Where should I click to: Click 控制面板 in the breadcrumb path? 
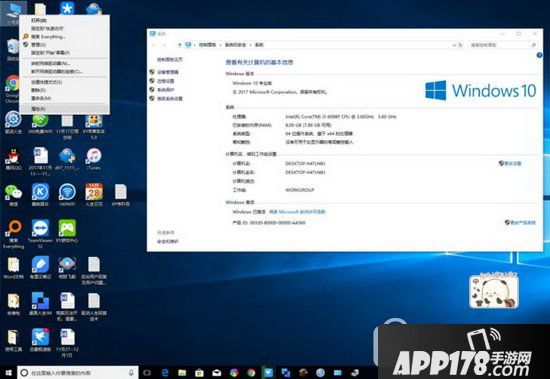tap(207, 45)
